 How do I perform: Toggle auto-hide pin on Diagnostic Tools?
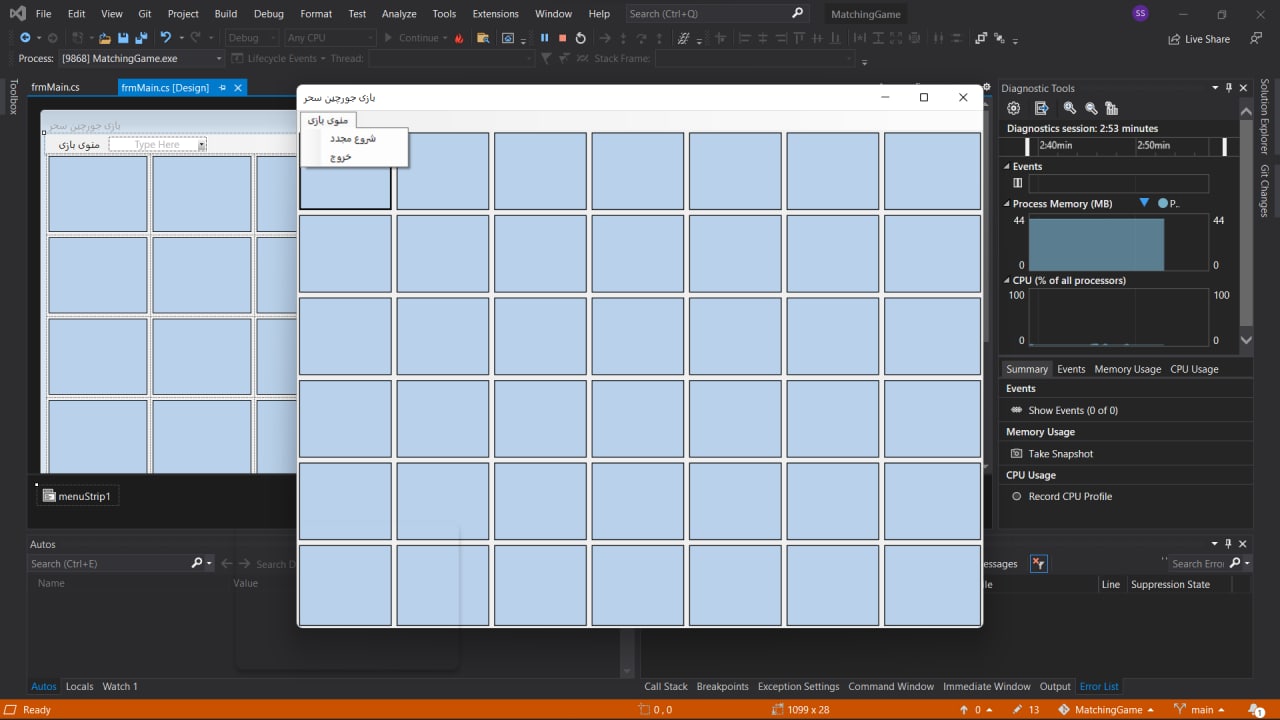coord(1229,88)
